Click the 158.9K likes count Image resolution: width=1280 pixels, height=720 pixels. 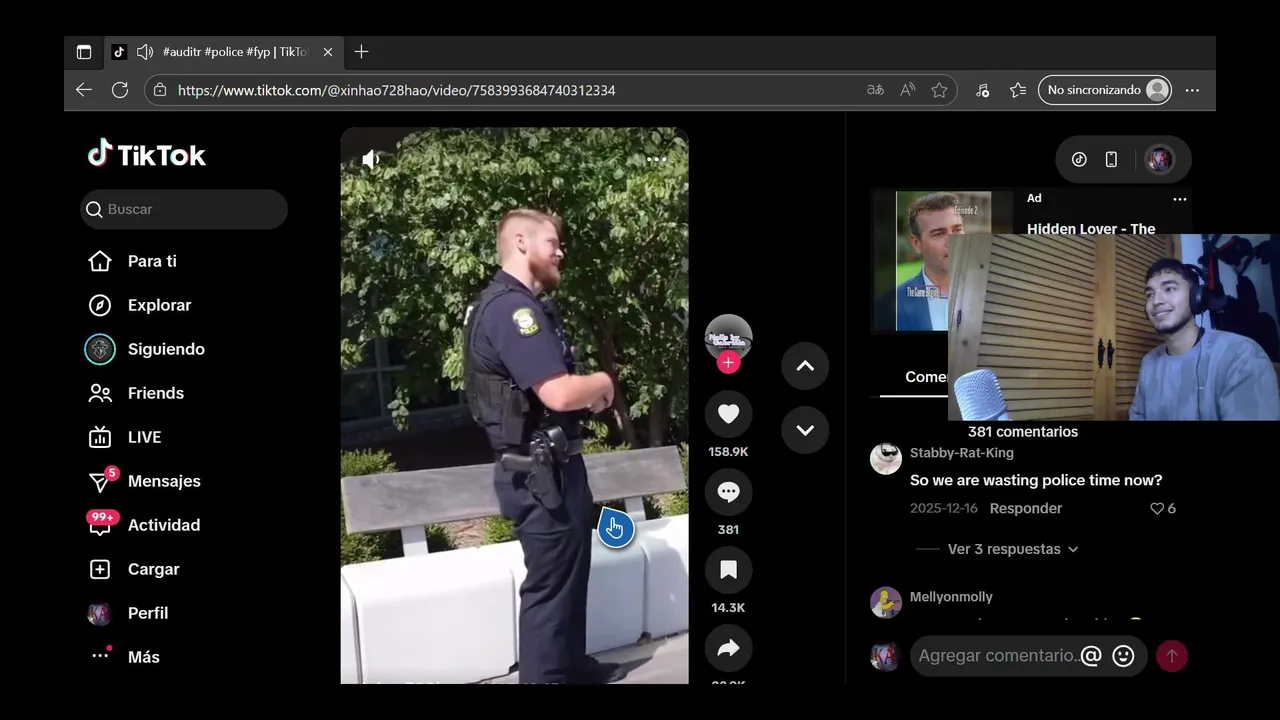coord(728,452)
